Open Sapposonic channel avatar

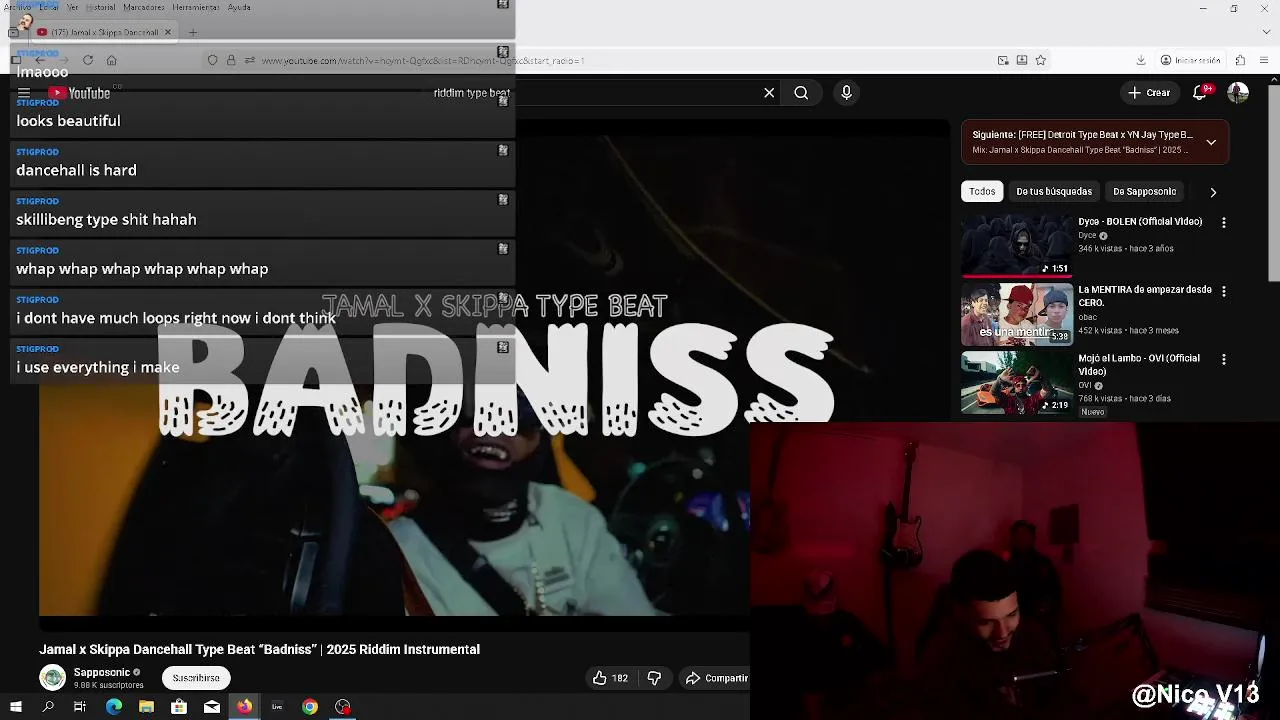pyautogui.click(x=52, y=678)
